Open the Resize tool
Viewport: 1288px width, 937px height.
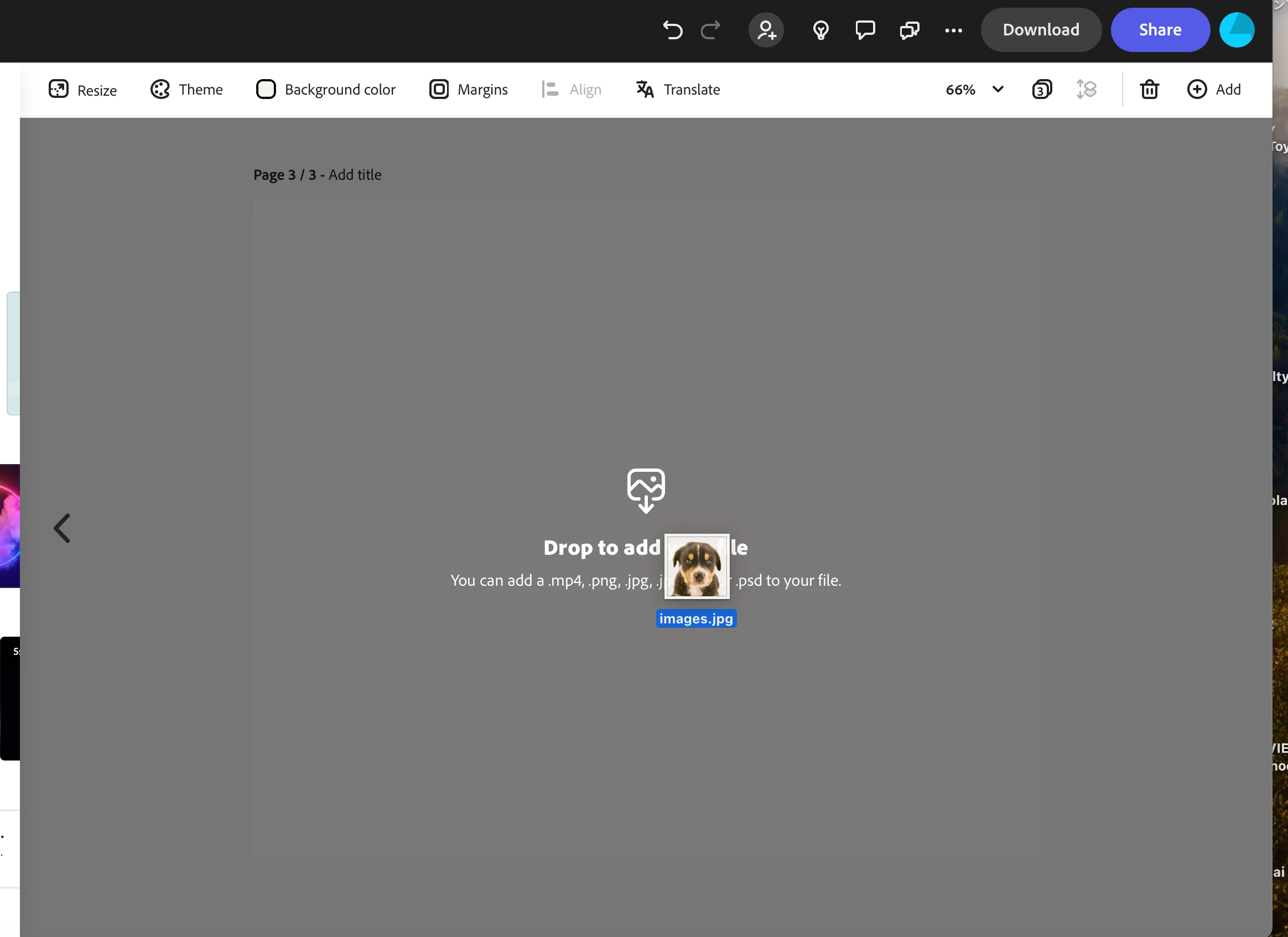[x=82, y=90]
